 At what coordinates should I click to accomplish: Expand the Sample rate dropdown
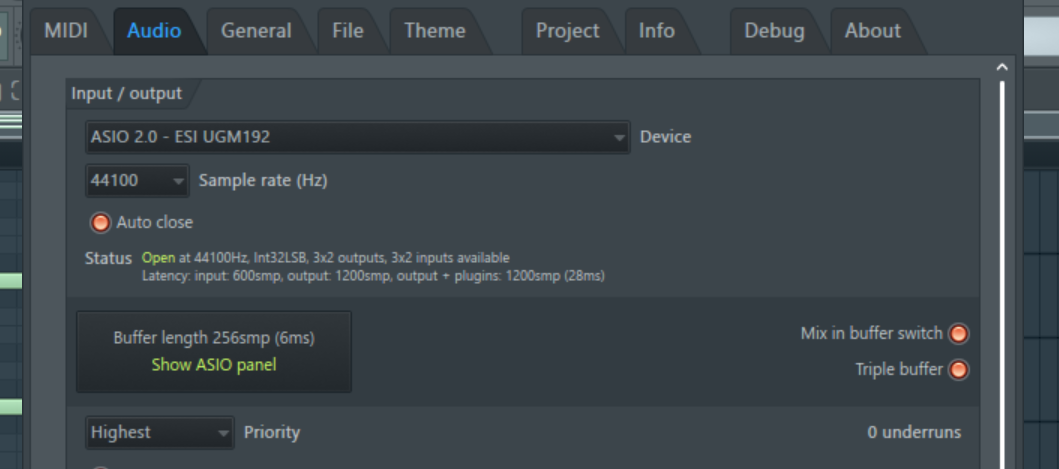(x=137, y=181)
